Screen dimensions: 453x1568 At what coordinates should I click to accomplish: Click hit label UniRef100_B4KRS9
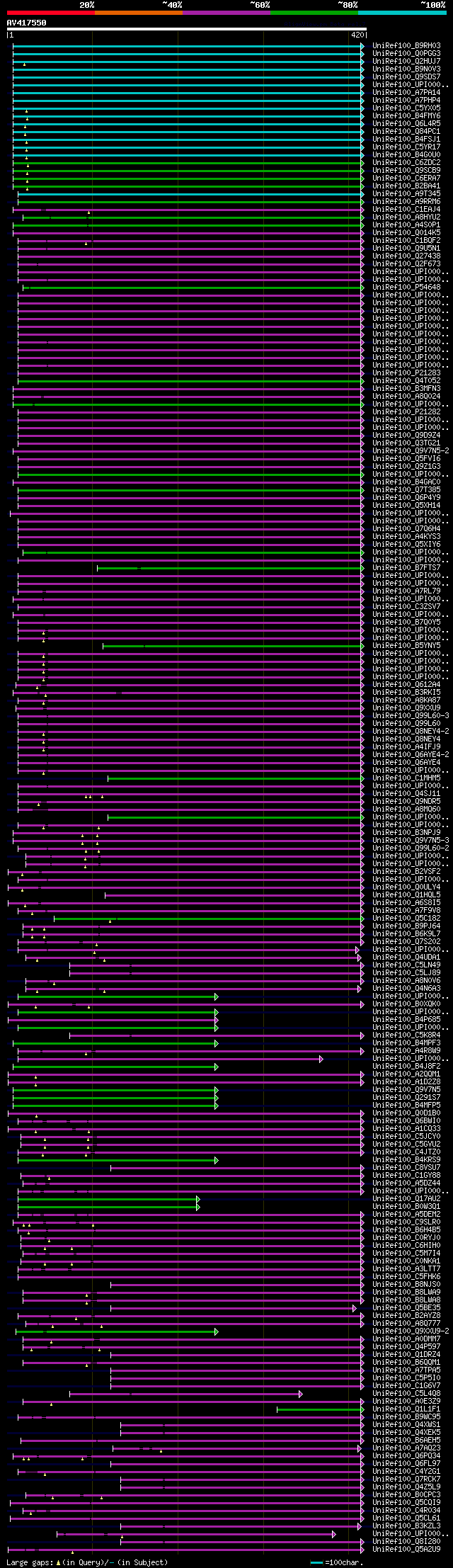click(406, 1159)
